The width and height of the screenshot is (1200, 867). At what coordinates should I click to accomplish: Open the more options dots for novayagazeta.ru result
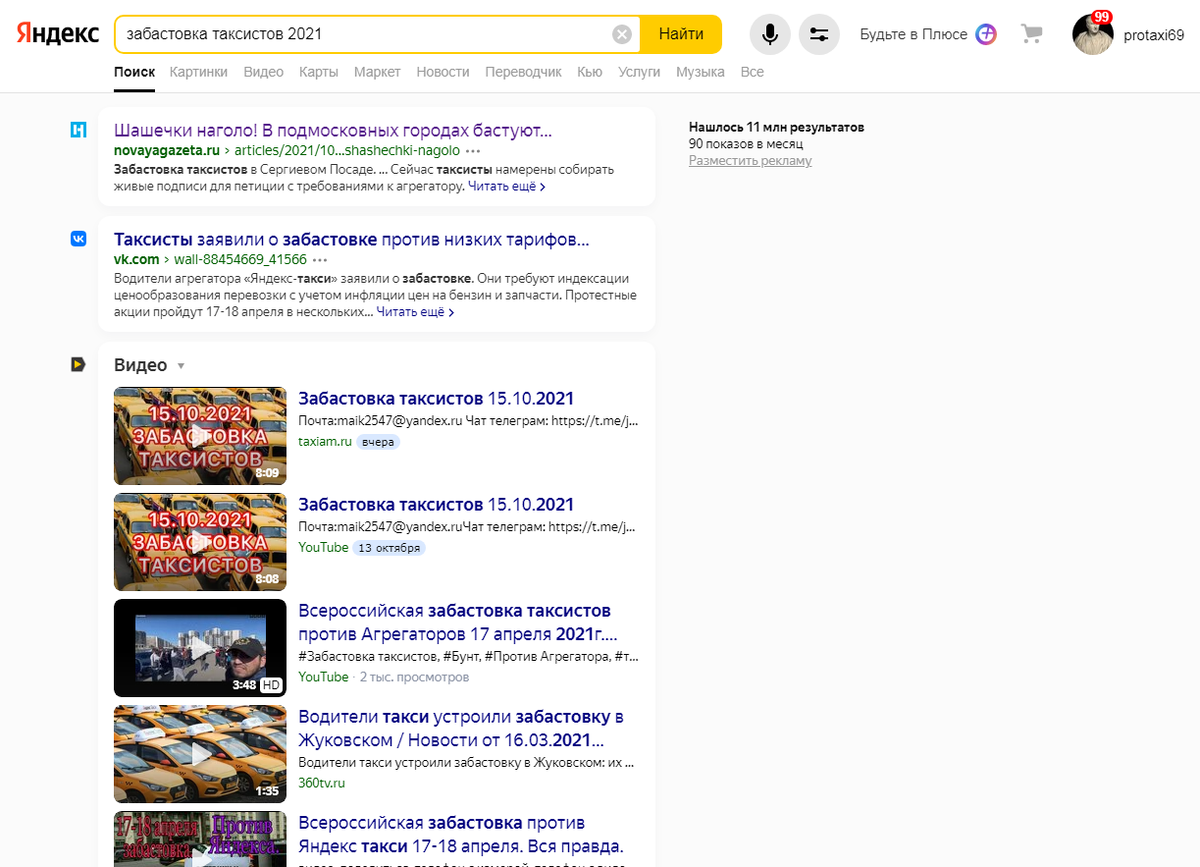coord(473,151)
